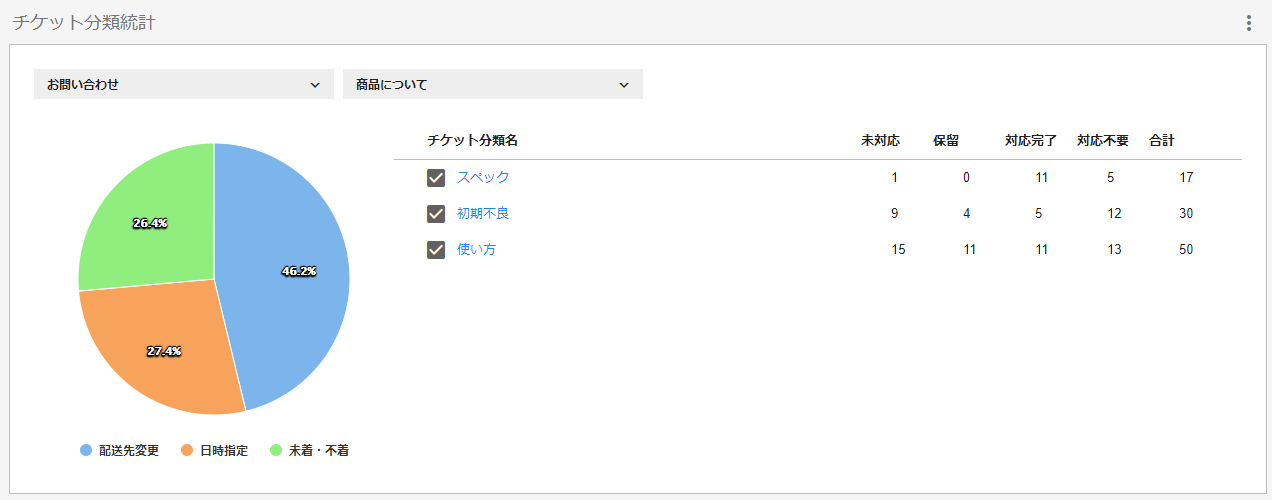The width and height of the screenshot is (1272, 500).
Task: Open the 商品について dropdown
Action: (x=493, y=84)
